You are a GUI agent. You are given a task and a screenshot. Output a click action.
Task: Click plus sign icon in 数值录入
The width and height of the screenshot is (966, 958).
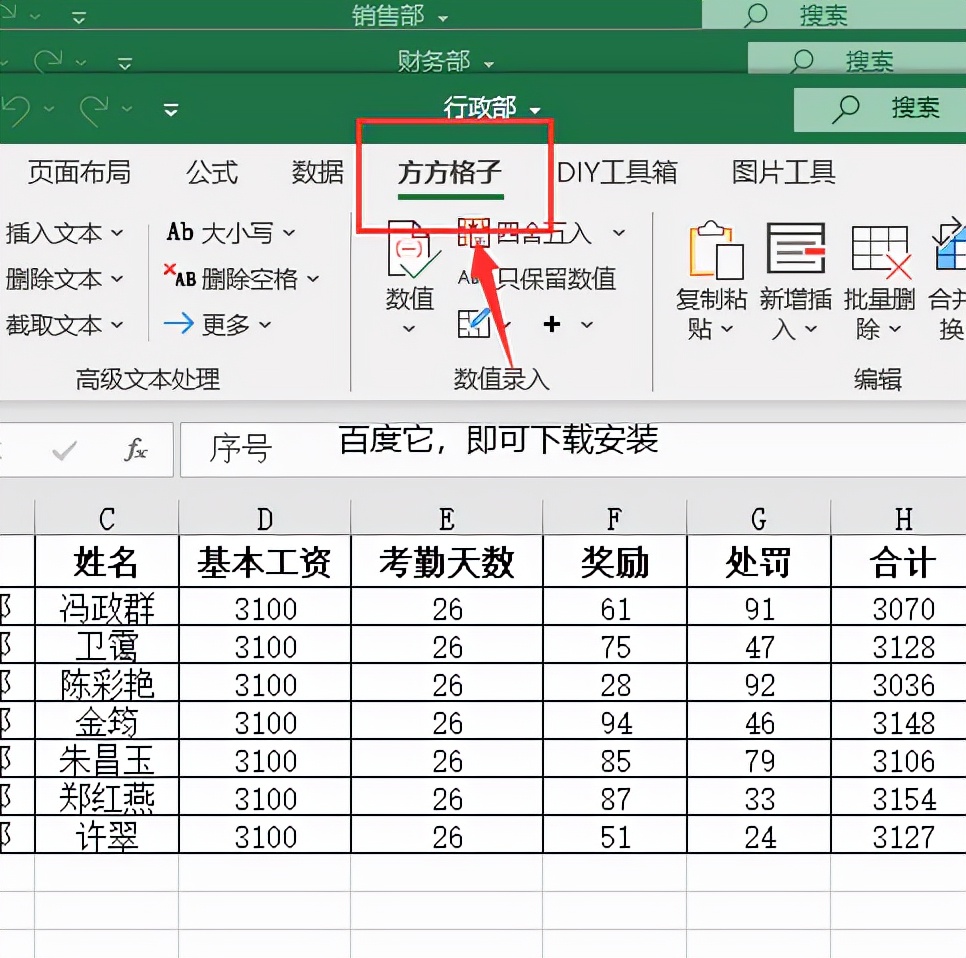tap(552, 324)
